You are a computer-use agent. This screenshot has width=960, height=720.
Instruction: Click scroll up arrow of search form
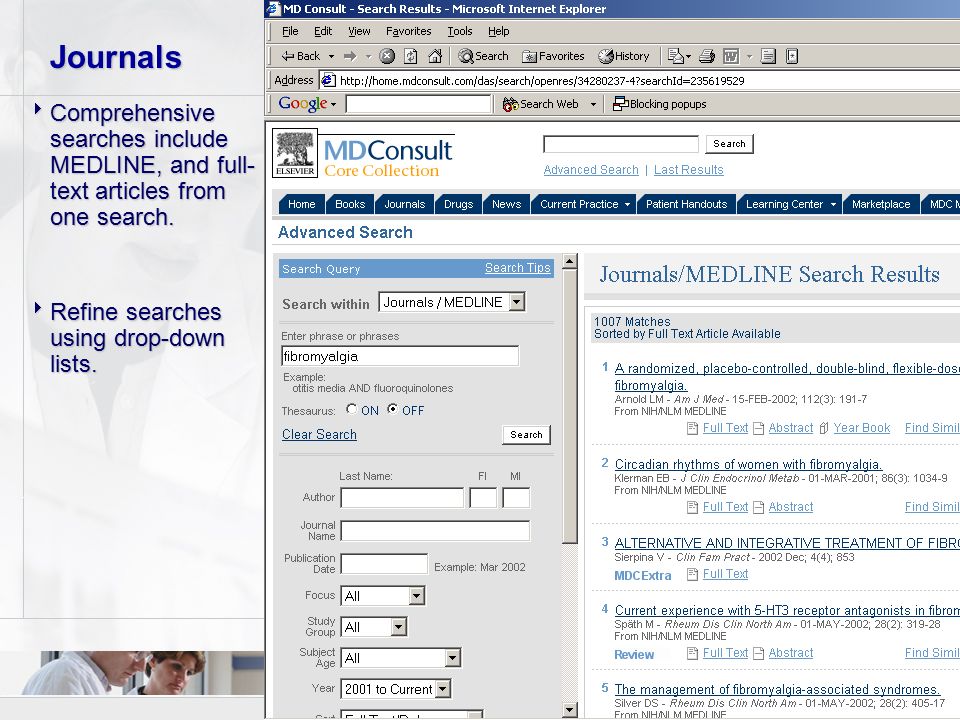pos(569,261)
